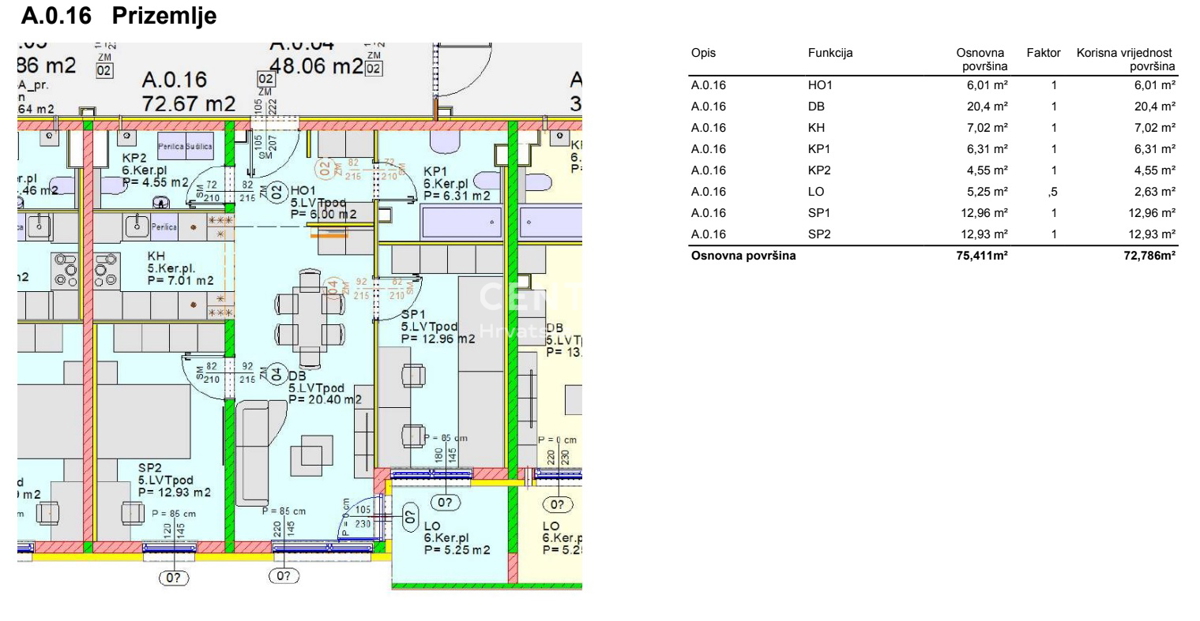Screen dimensions: 1200x621
Task: Click the LO function cell in table
Action: pos(816,192)
